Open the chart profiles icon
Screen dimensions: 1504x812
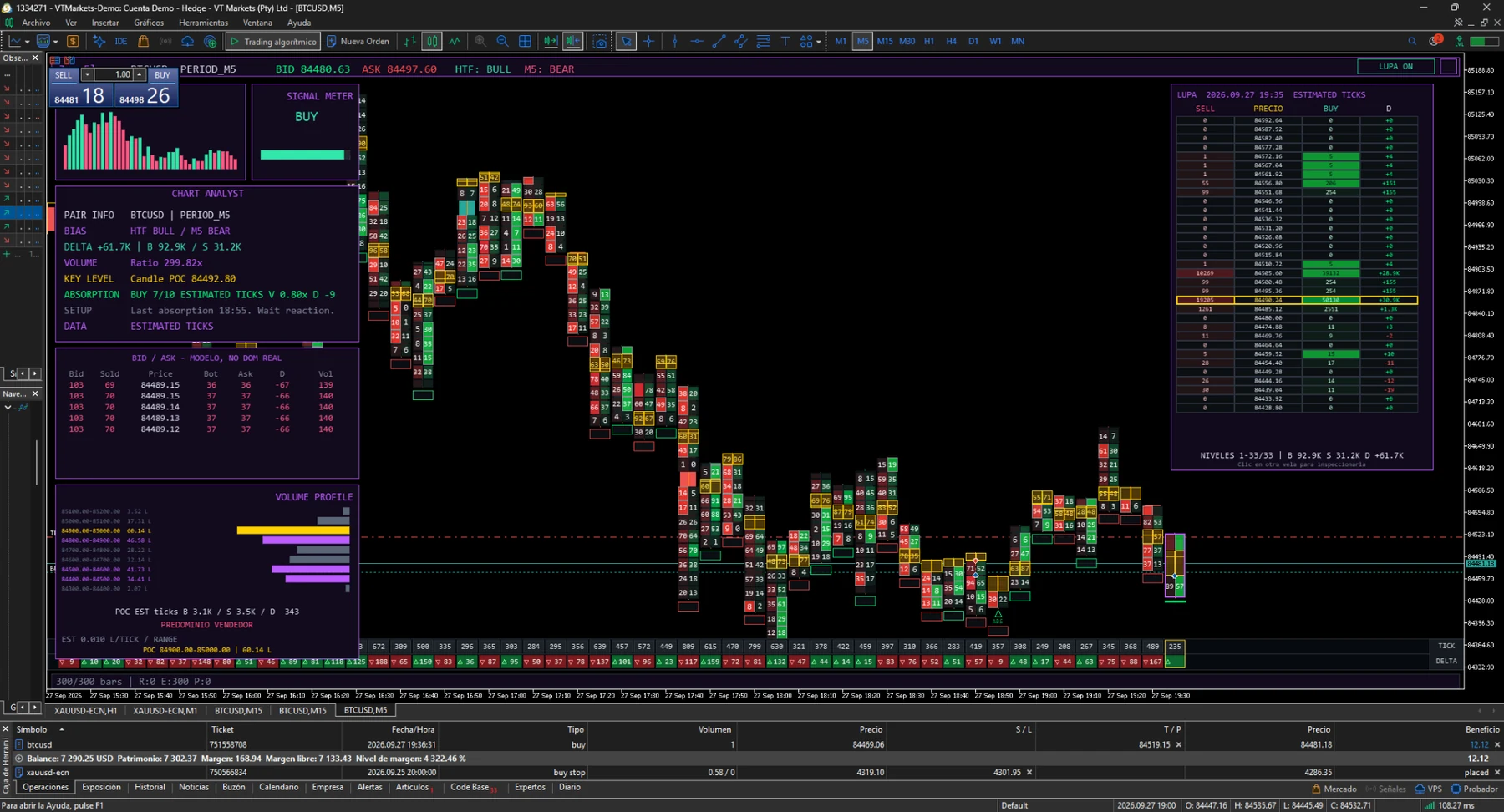click(x=43, y=41)
